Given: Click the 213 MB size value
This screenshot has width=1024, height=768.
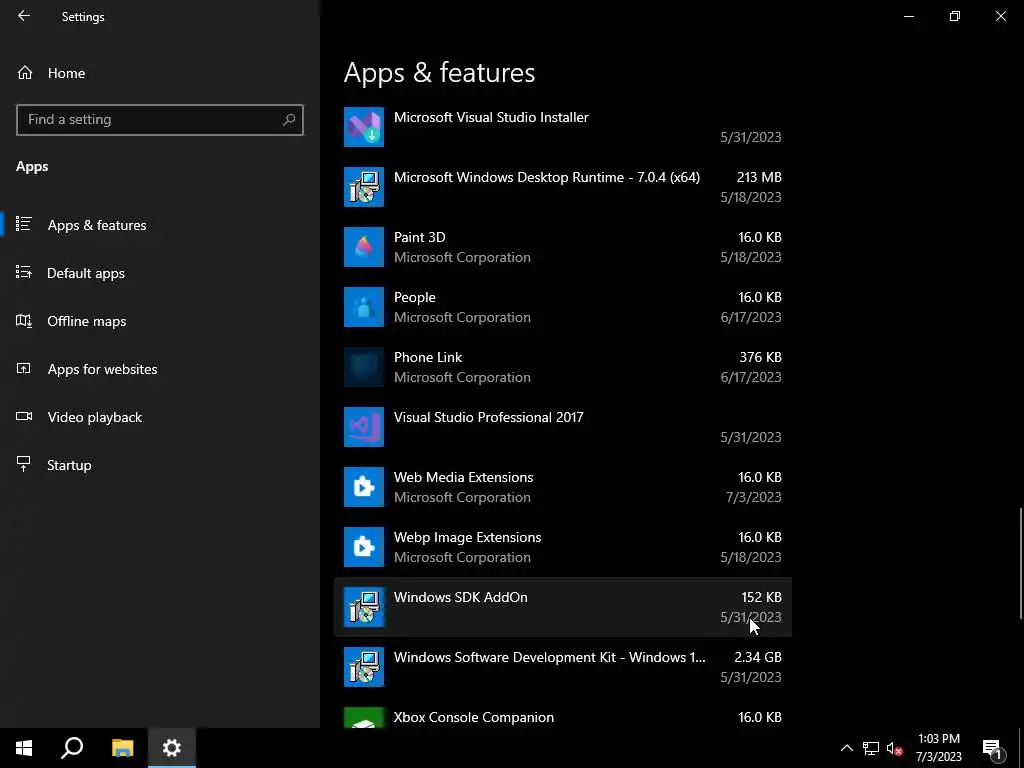Looking at the screenshot, I should pyautogui.click(x=759, y=177).
